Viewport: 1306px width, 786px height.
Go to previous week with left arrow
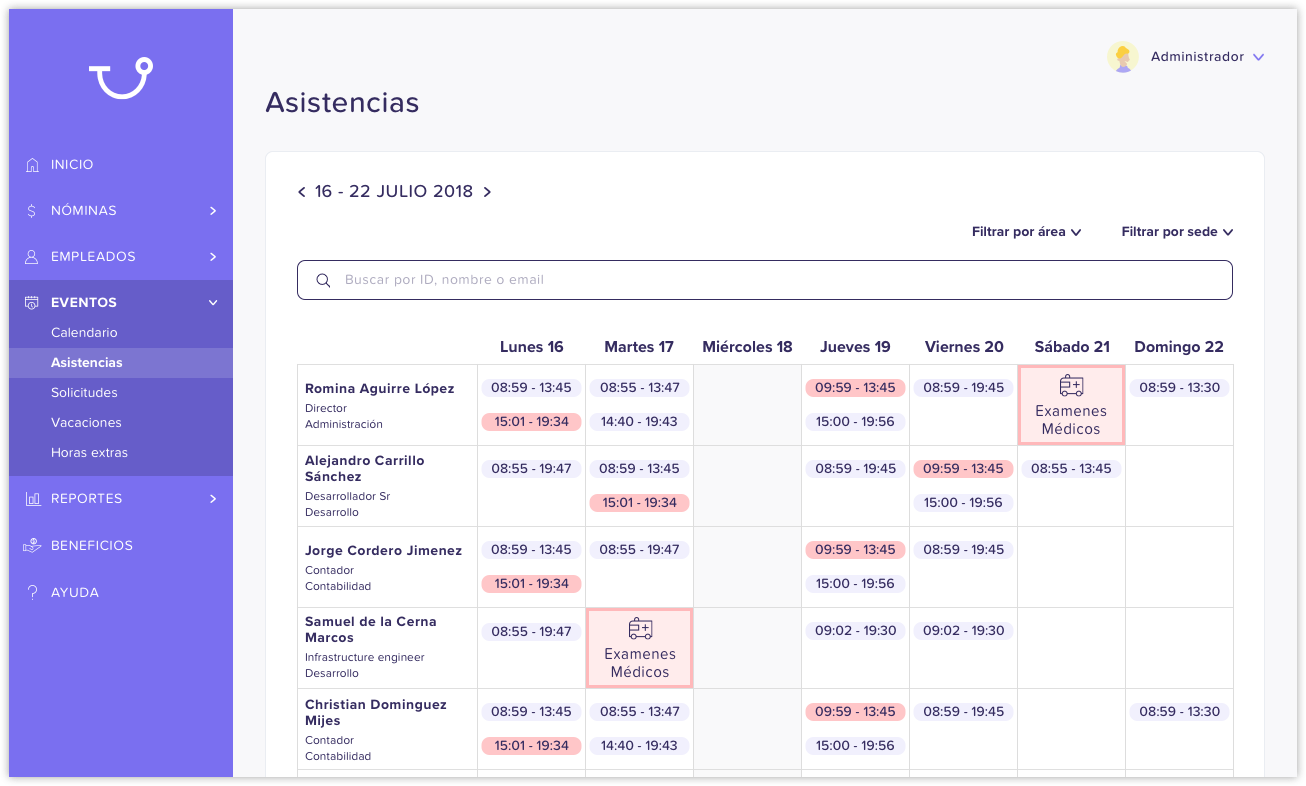pyautogui.click(x=302, y=192)
